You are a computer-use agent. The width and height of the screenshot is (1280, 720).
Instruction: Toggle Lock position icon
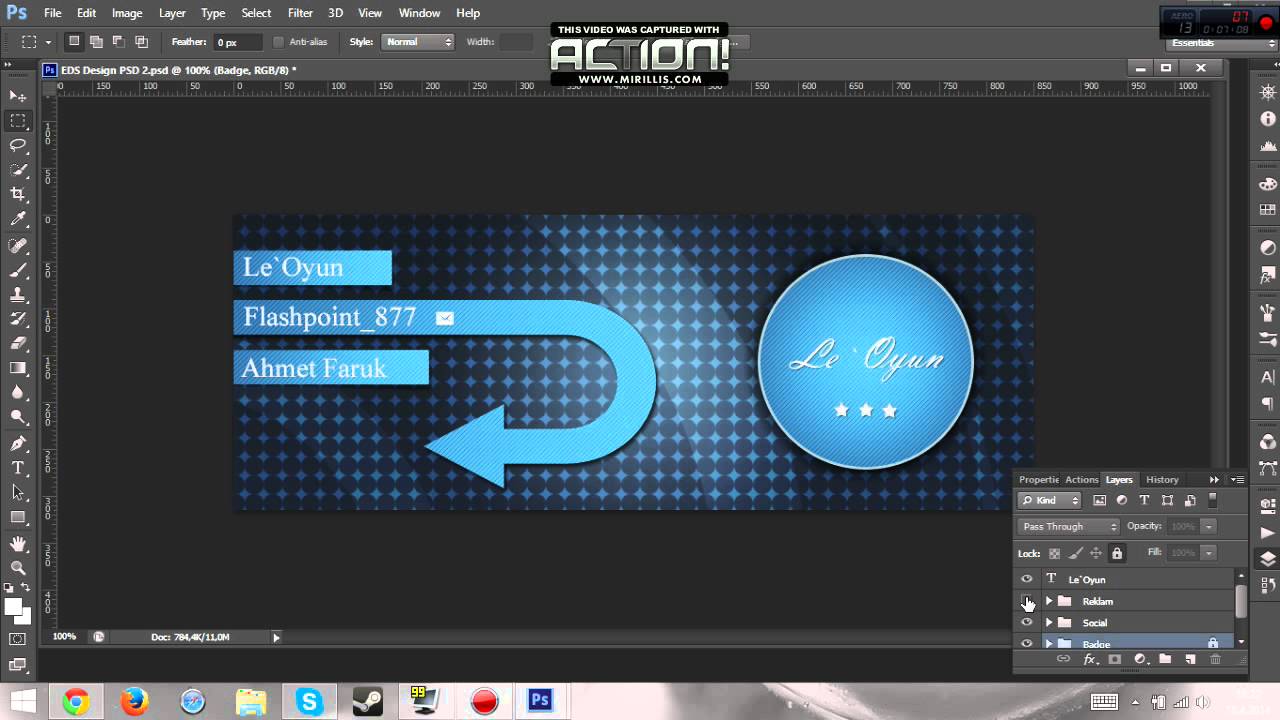coord(1096,553)
